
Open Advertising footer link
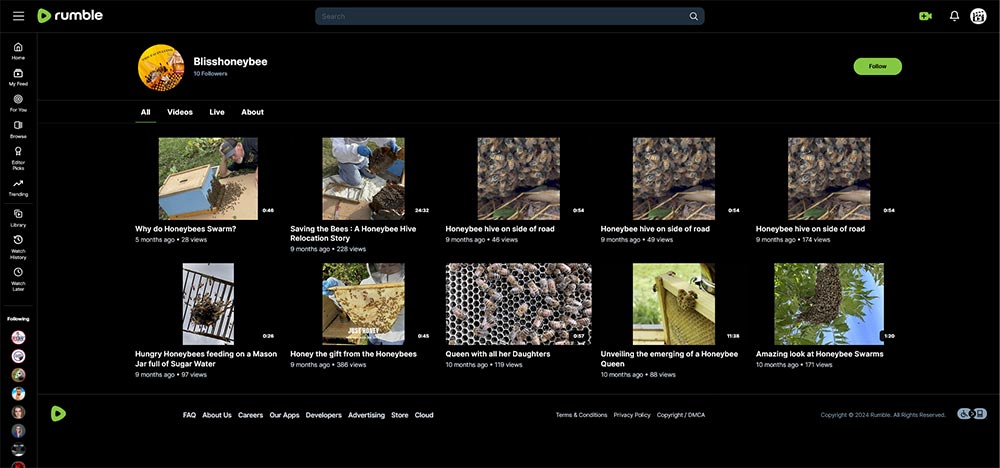(x=366, y=415)
